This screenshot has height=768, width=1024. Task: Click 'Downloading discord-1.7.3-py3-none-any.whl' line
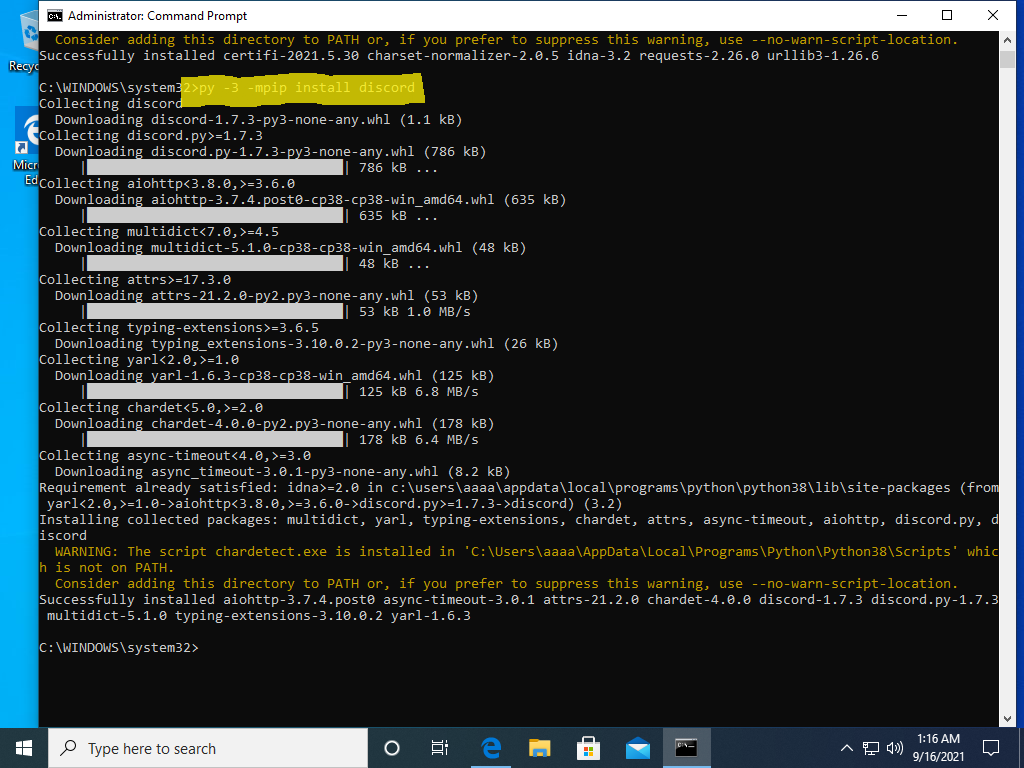258,120
